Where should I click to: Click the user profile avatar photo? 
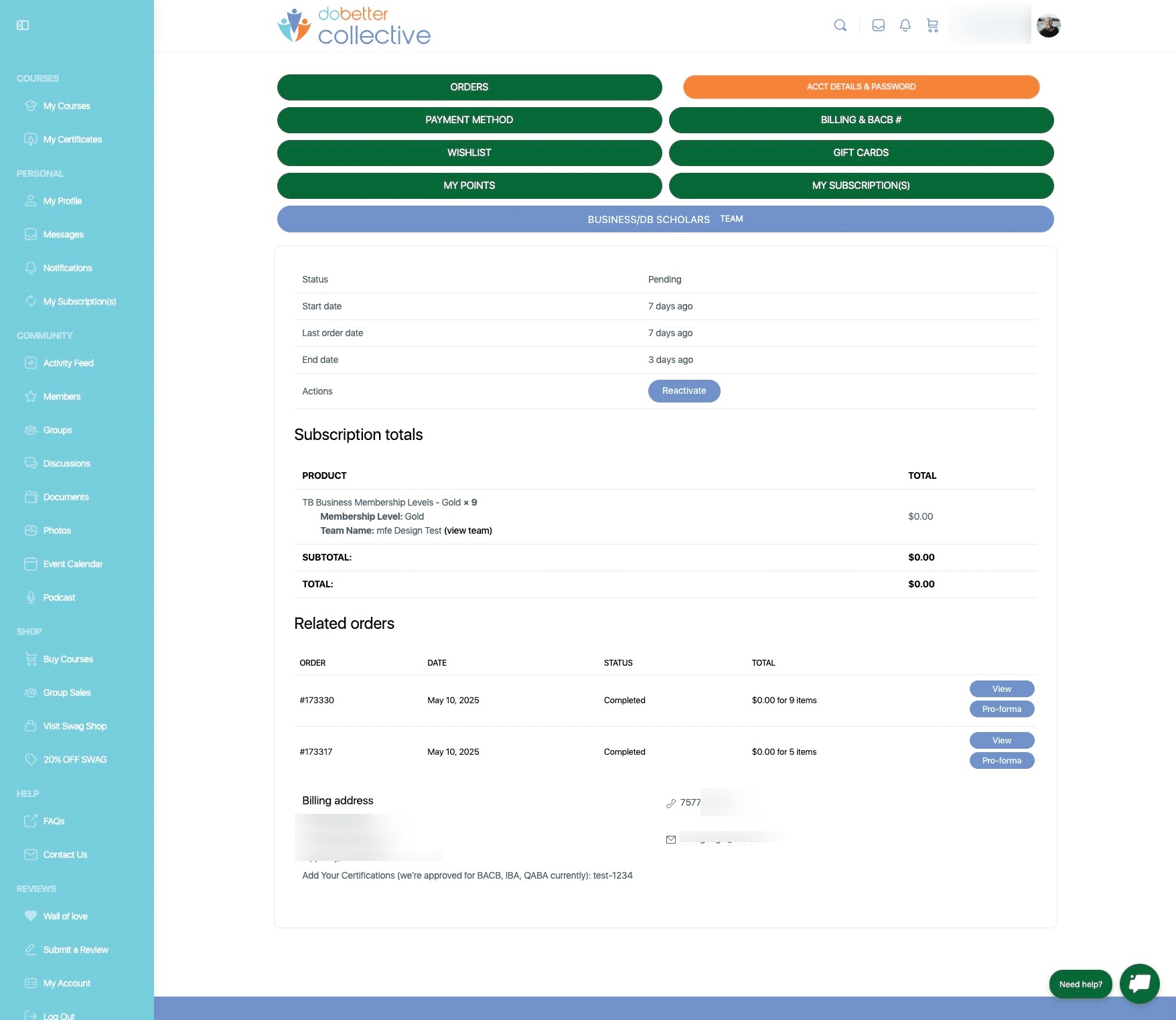pos(1048,26)
